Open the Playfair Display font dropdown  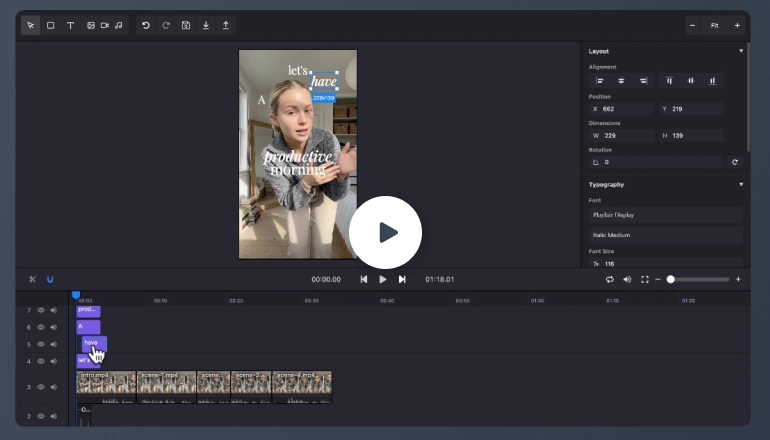[665, 215]
